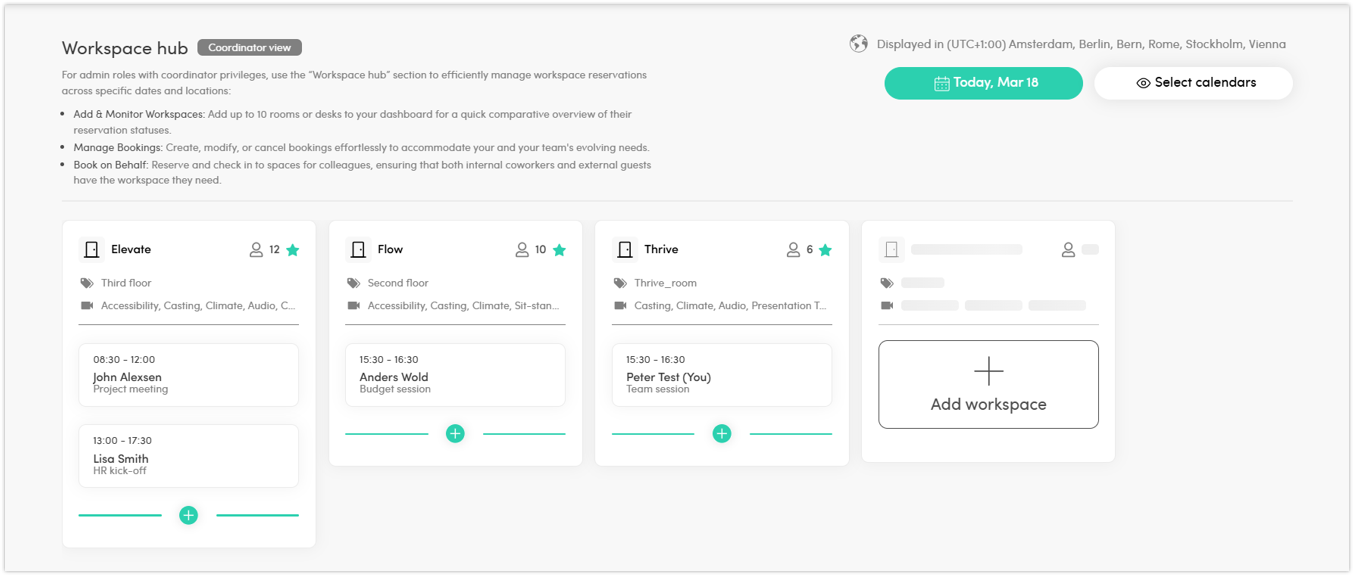Viewport: 1354px width, 576px height.
Task: Click the Elevate workspace name
Action: [x=131, y=250]
